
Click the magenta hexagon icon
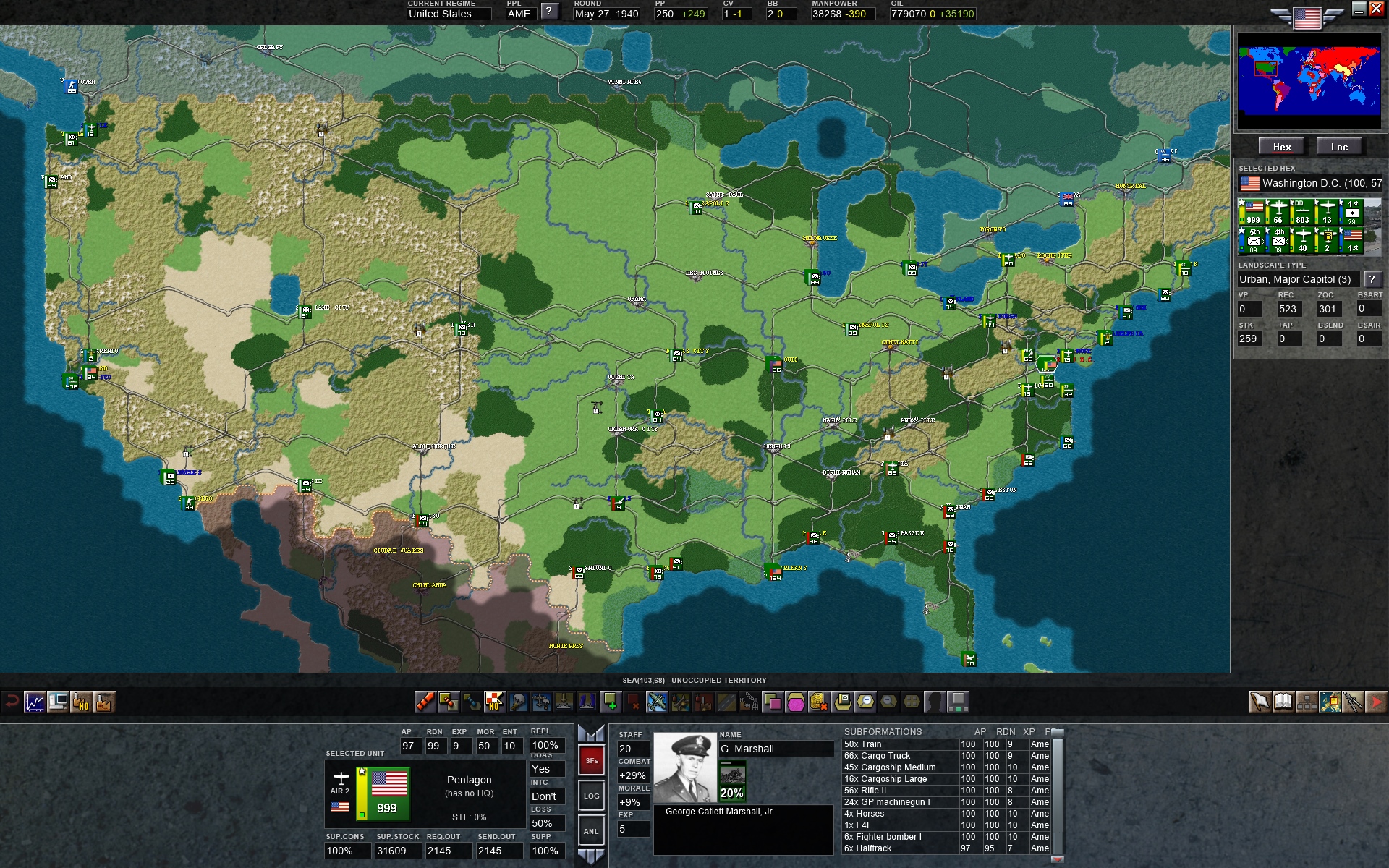click(796, 702)
